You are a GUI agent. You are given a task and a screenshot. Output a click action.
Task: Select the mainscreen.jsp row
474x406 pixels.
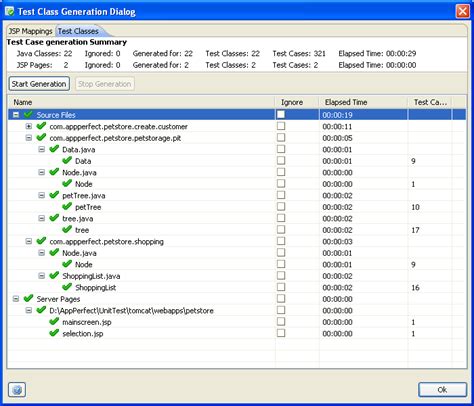237,322
